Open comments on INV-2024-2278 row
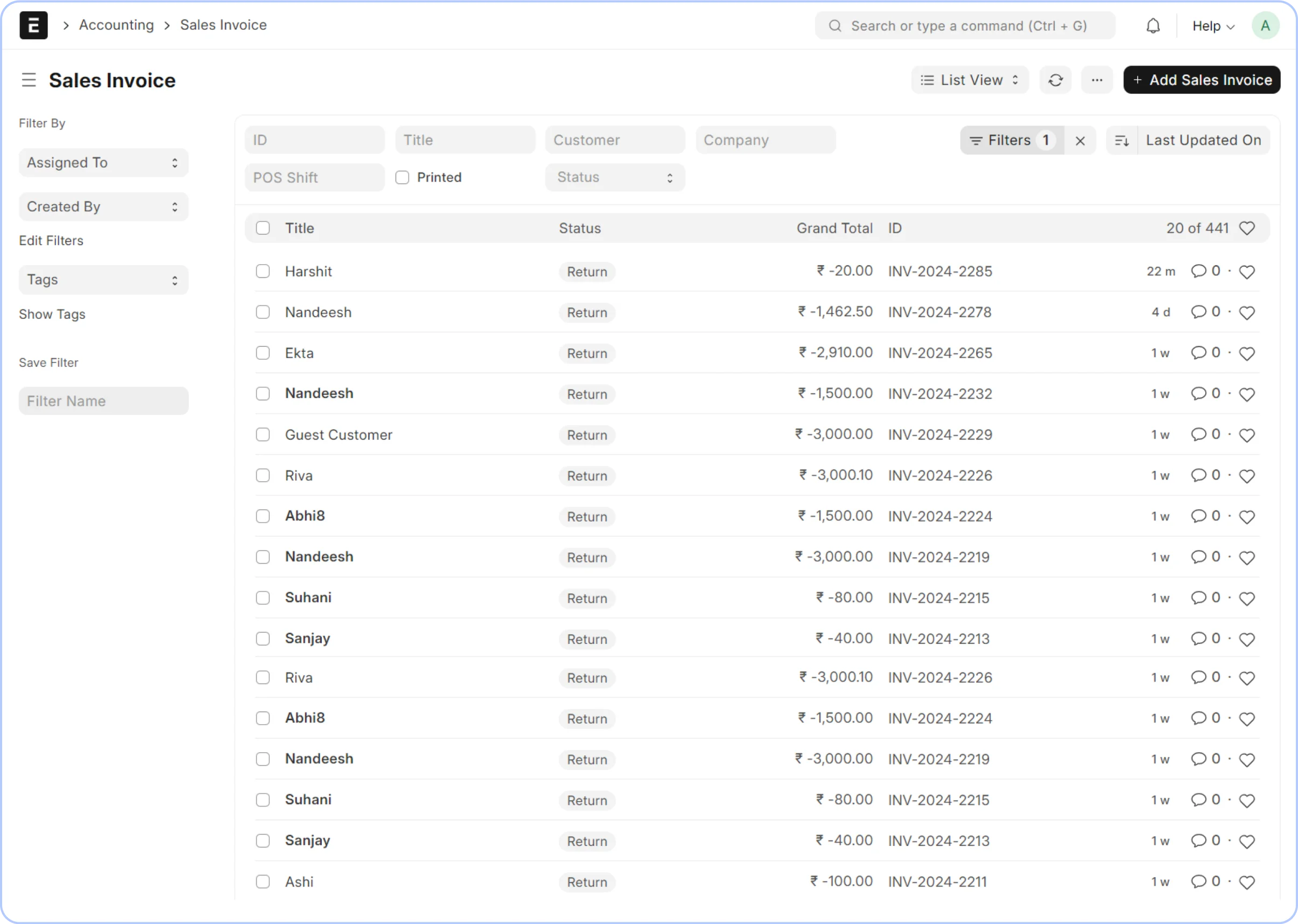 click(x=1199, y=312)
